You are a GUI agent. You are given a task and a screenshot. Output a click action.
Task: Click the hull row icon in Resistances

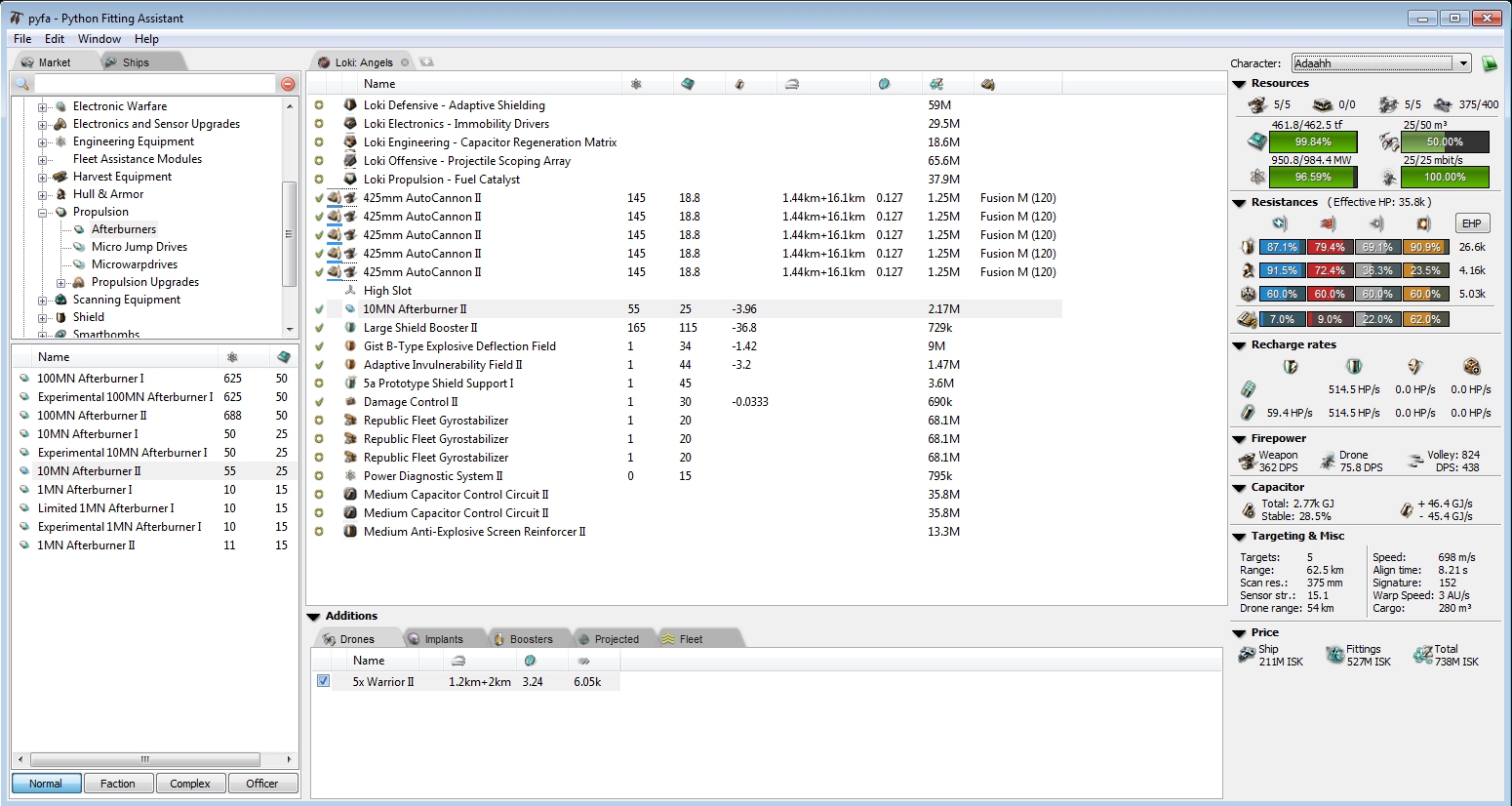(x=1248, y=294)
